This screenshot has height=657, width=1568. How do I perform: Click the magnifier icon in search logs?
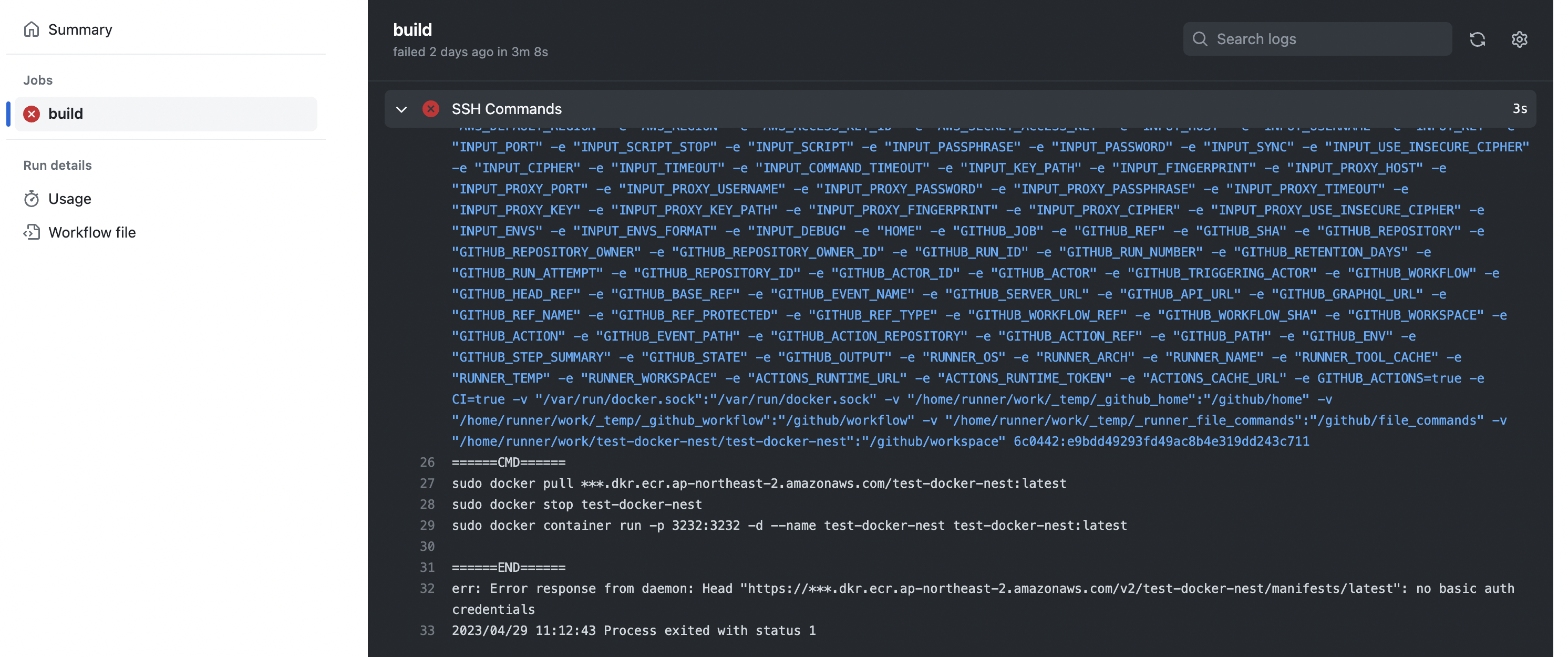1200,39
